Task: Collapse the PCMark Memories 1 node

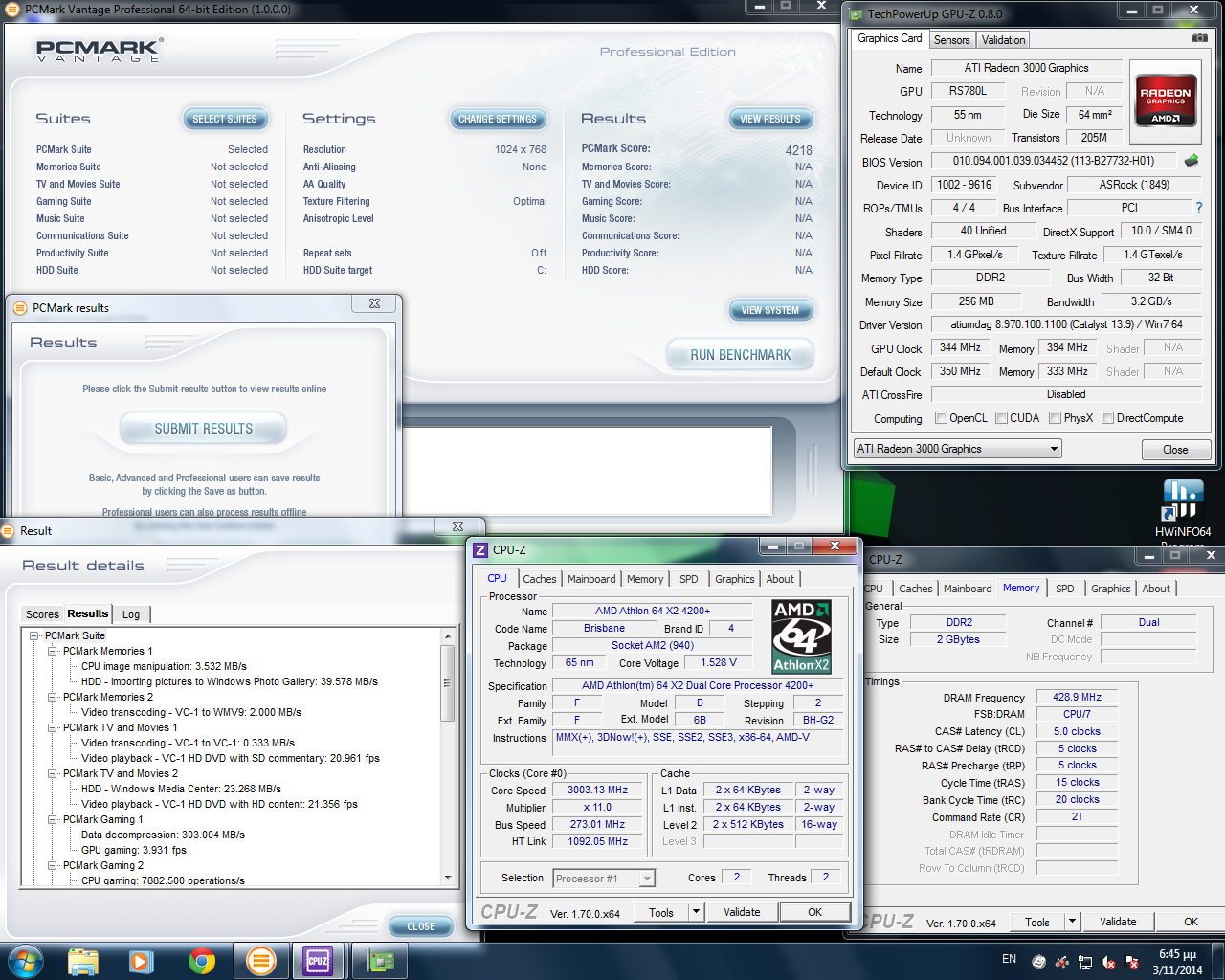Action: [x=53, y=651]
